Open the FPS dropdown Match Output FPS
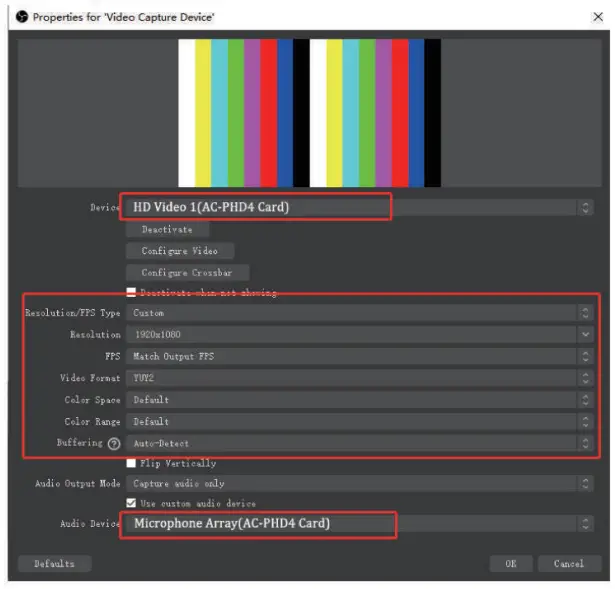 pyautogui.click(x=360, y=356)
